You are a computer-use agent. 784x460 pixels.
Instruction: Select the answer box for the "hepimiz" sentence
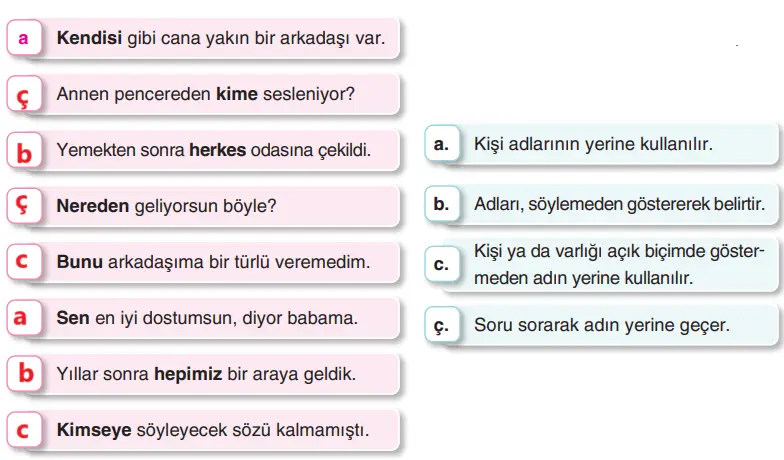23,374
